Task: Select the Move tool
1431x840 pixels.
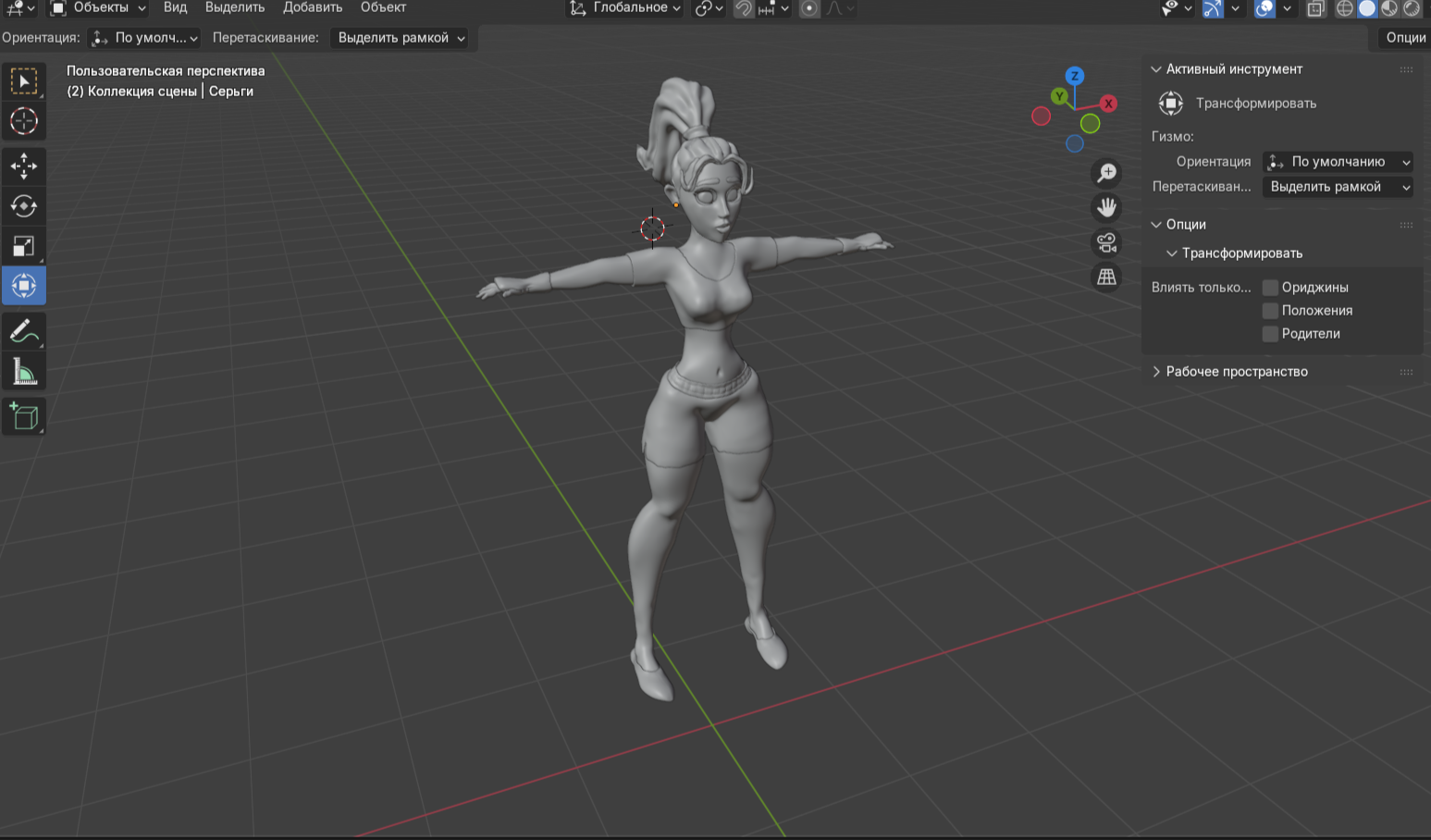Action: pyautogui.click(x=24, y=167)
